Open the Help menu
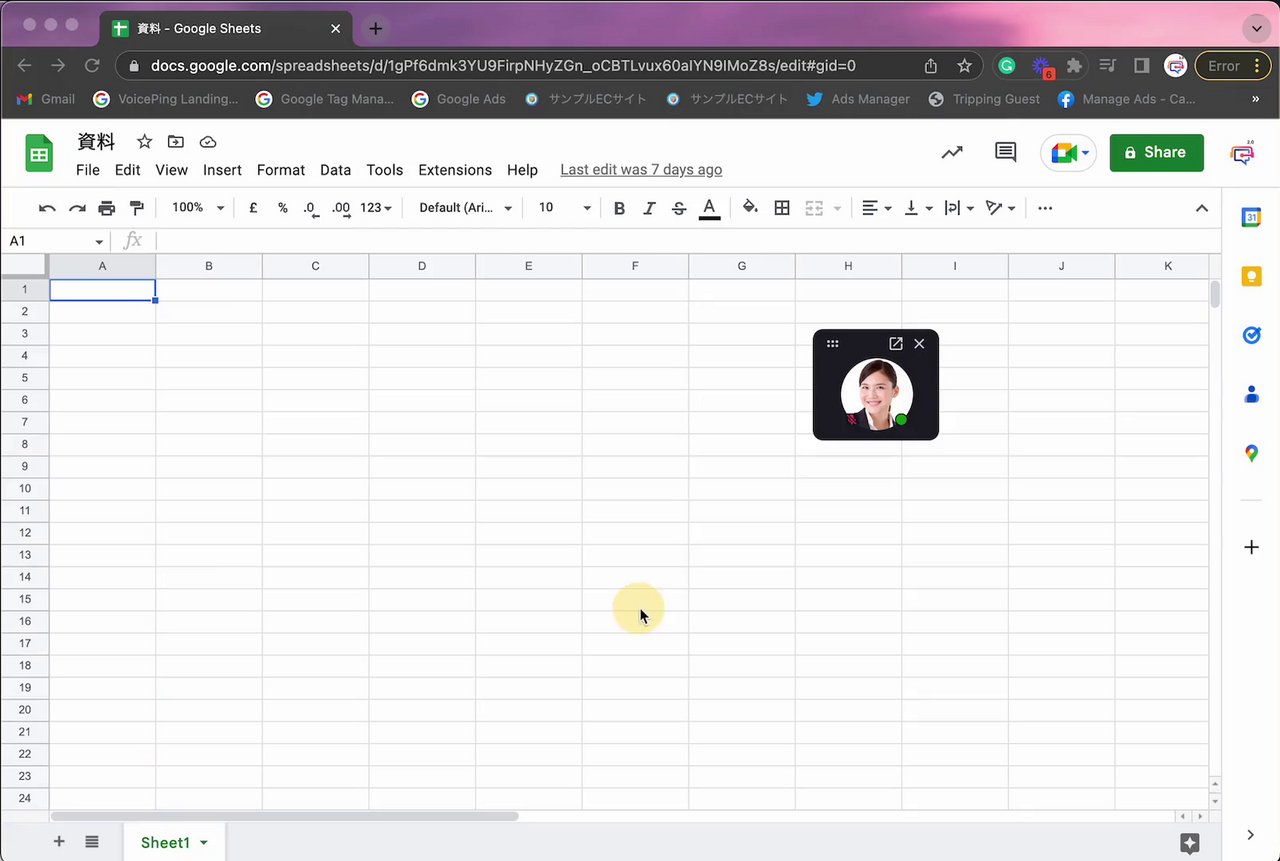The width and height of the screenshot is (1280, 861). [x=522, y=170]
